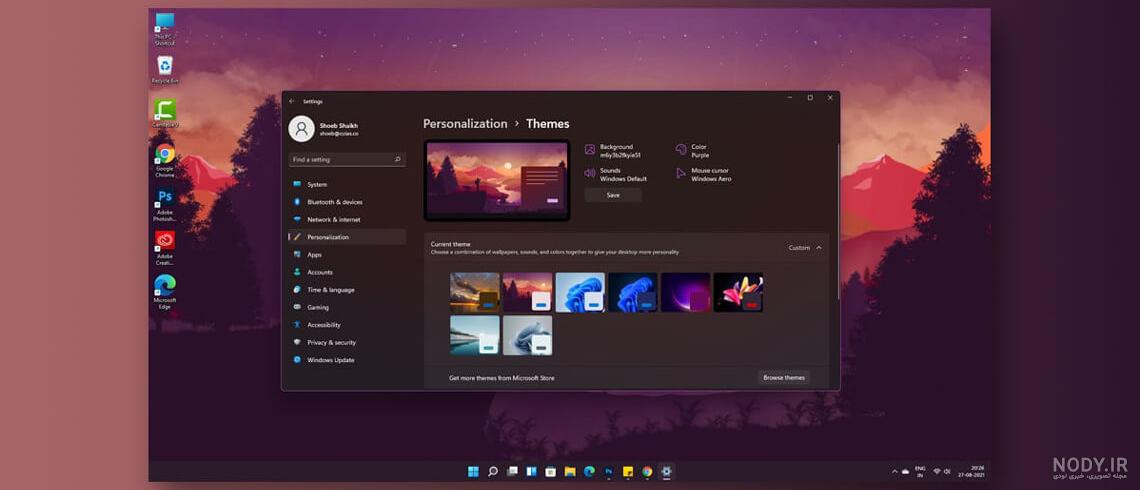
Task: Click the search magnifier in Find a setting
Action: [398, 159]
